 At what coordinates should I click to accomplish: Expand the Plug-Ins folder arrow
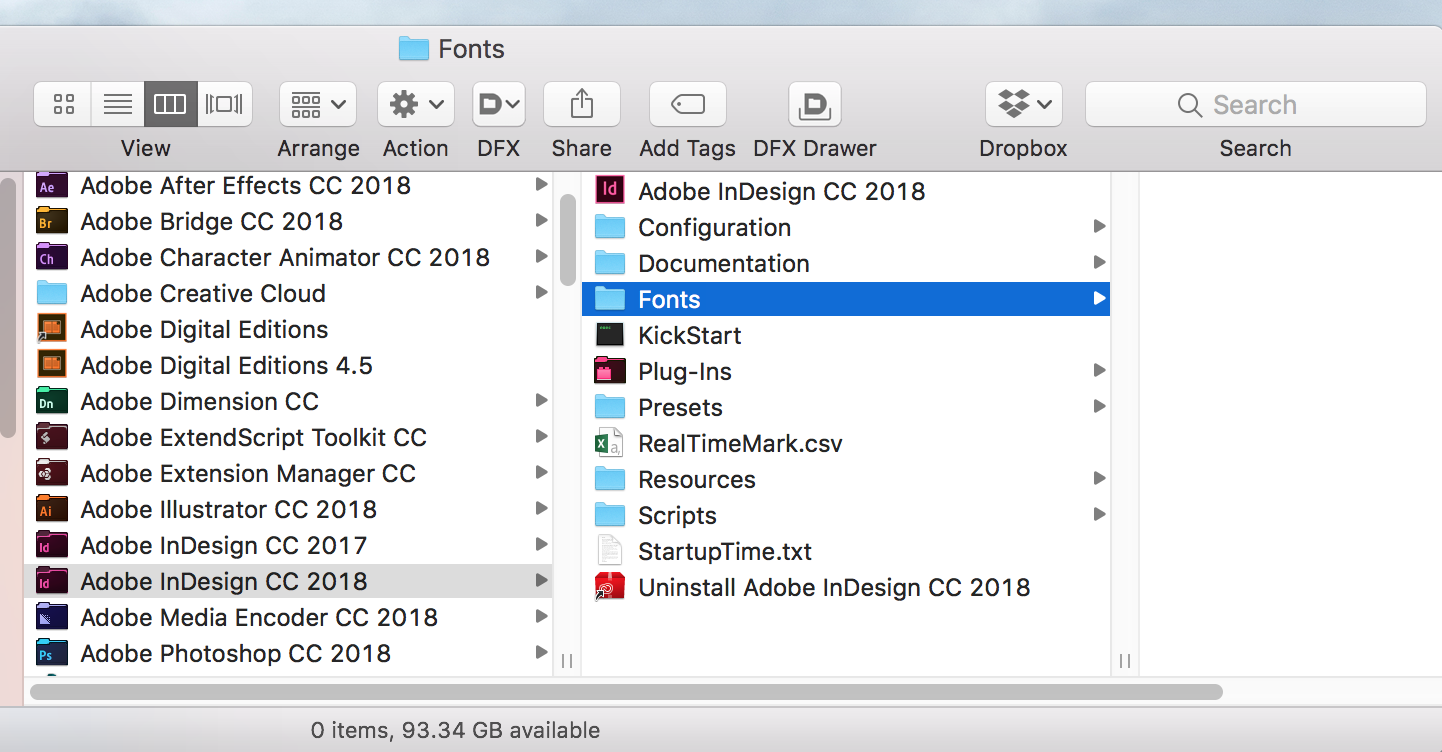[x=1099, y=371]
